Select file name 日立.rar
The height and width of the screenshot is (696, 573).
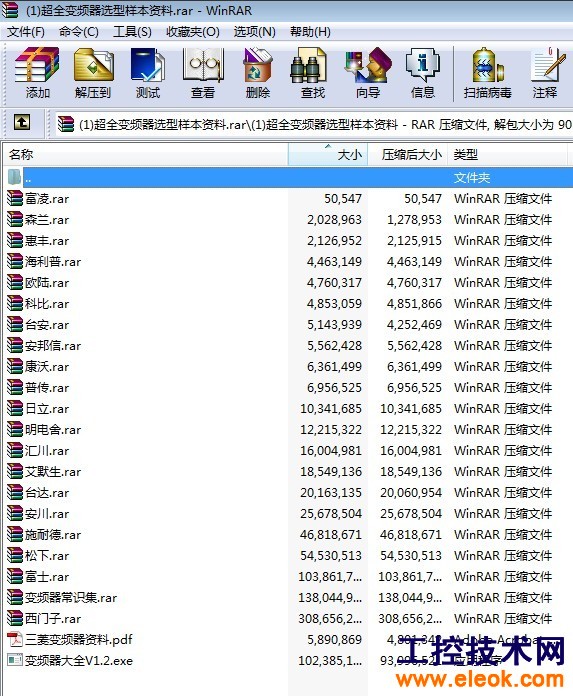click(x=47, y=408)
